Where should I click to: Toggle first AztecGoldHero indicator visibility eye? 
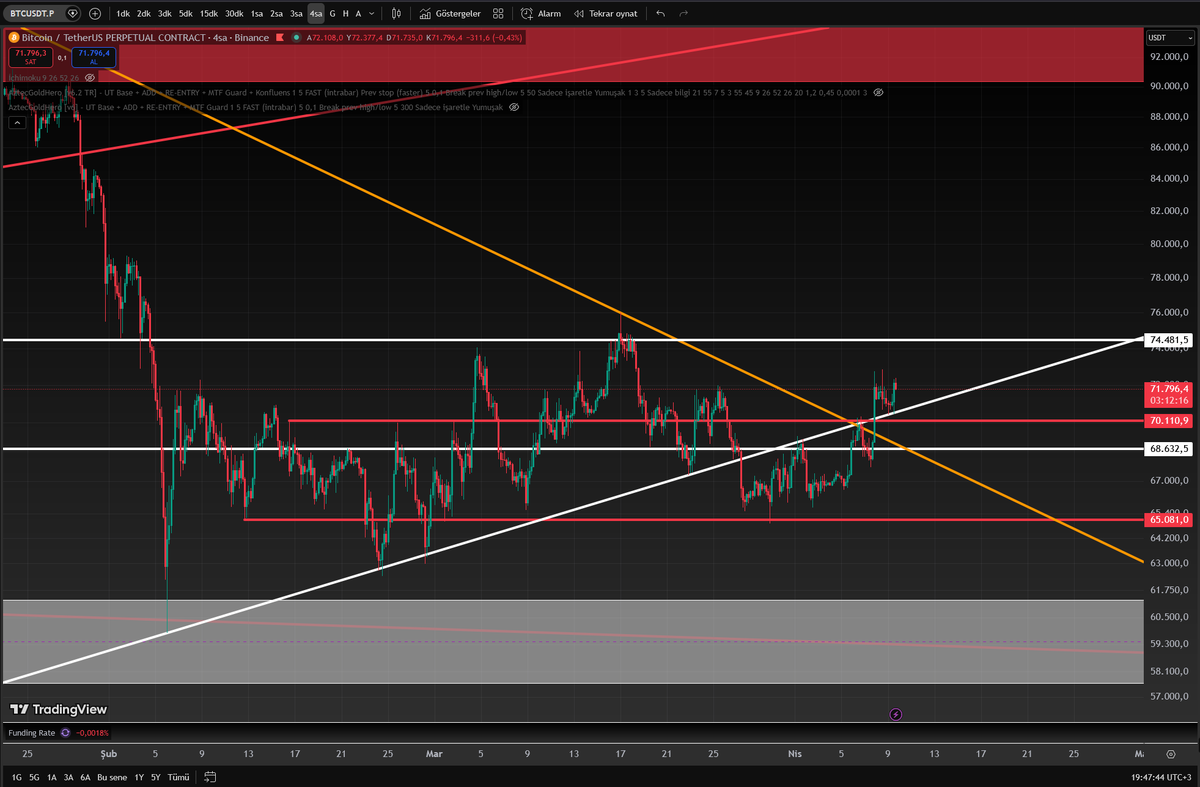878,92
